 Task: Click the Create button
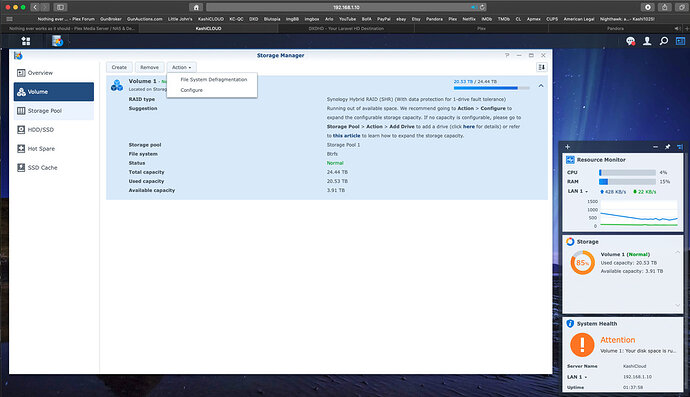coord(119,67)
